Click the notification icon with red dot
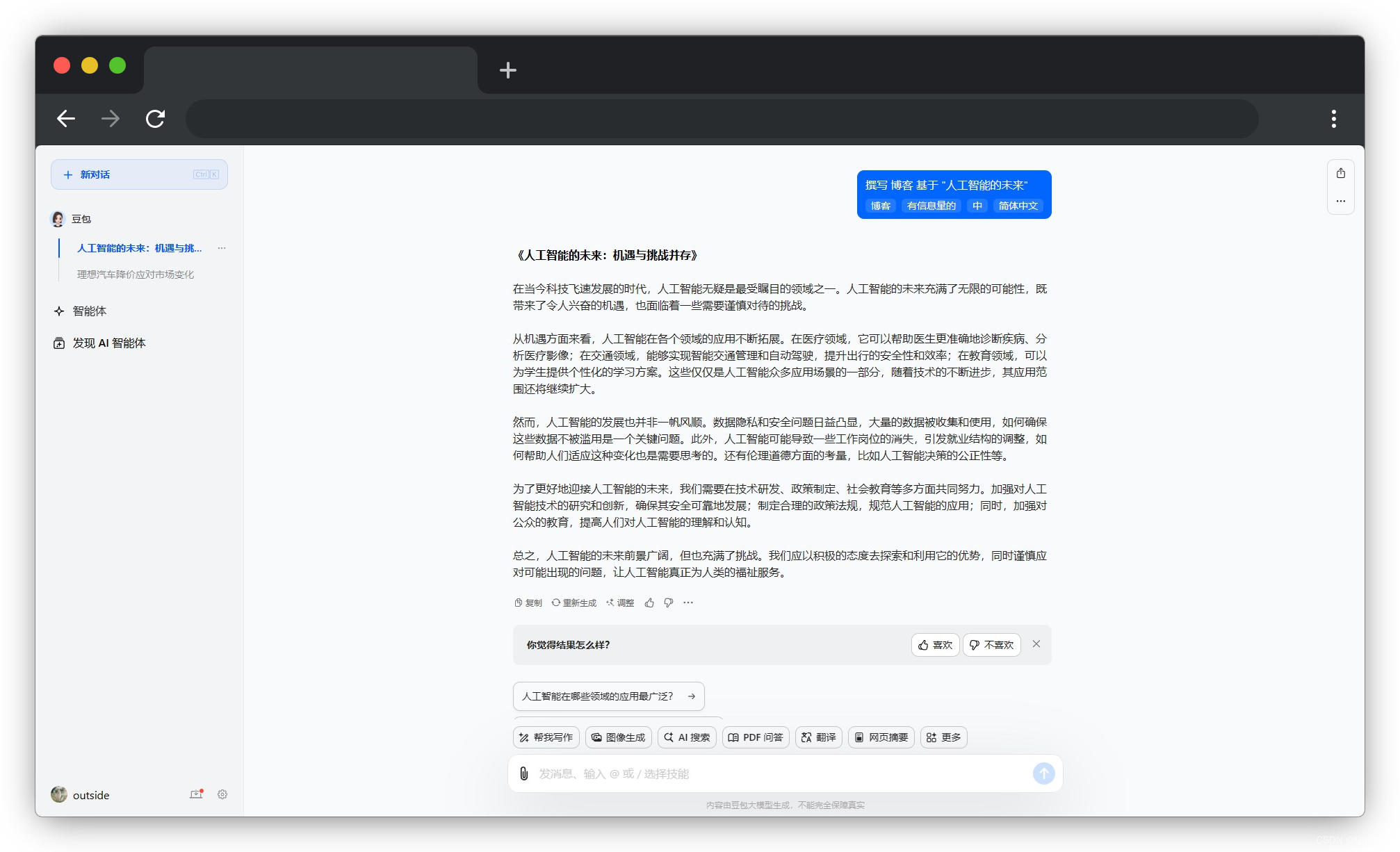Screen dimensions: 1400x852 pos(196,794)
